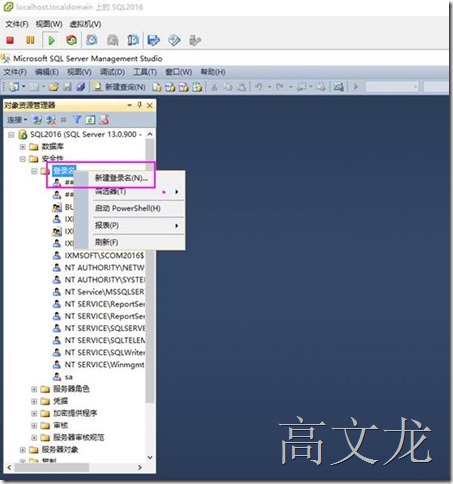The width and height of the screenshot is (453, 484).
Task: Click the green Start play icon in SSMS toolbar
Action: point(356,87)
